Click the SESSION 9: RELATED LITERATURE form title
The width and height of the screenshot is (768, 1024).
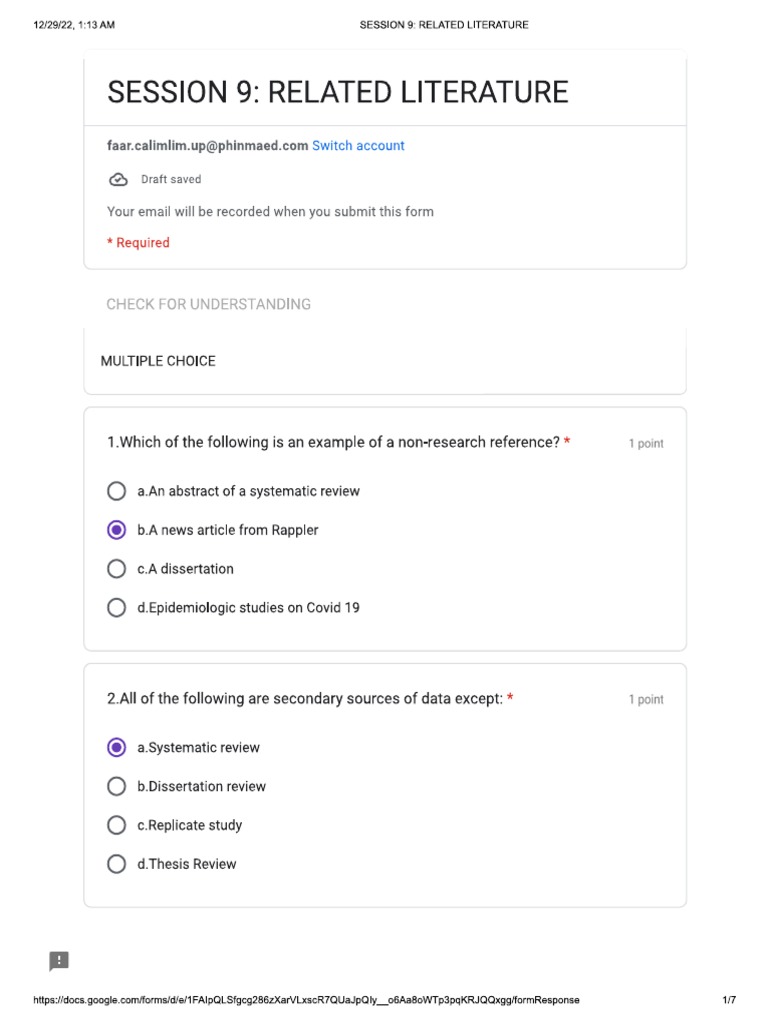point(338,92)
